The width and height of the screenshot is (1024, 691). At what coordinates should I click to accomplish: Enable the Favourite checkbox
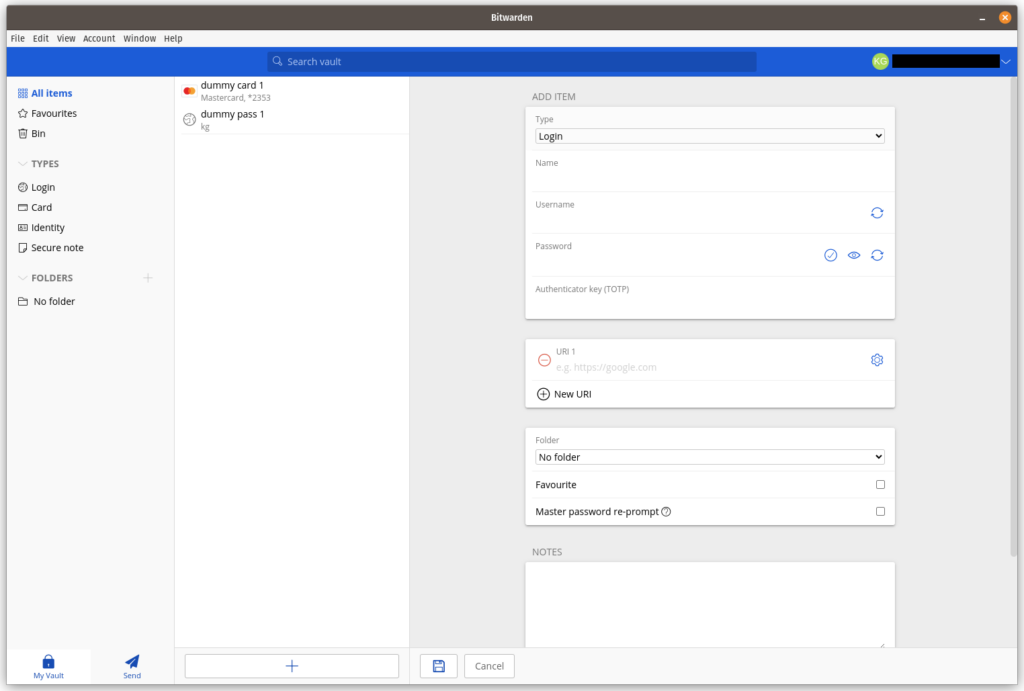pyautogui.click(x=880, y=485)
